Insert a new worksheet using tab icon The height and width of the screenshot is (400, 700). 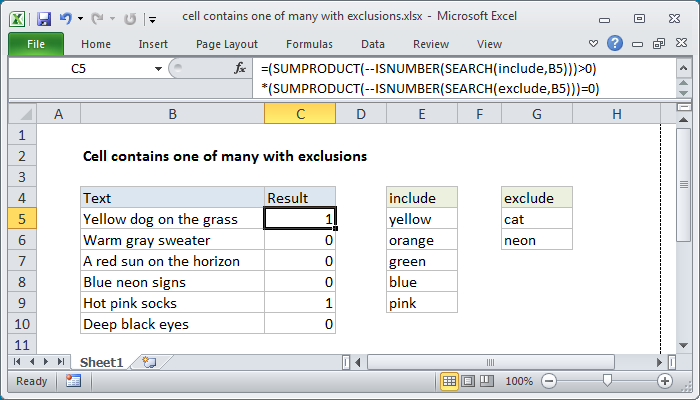(x=149, y=361)
